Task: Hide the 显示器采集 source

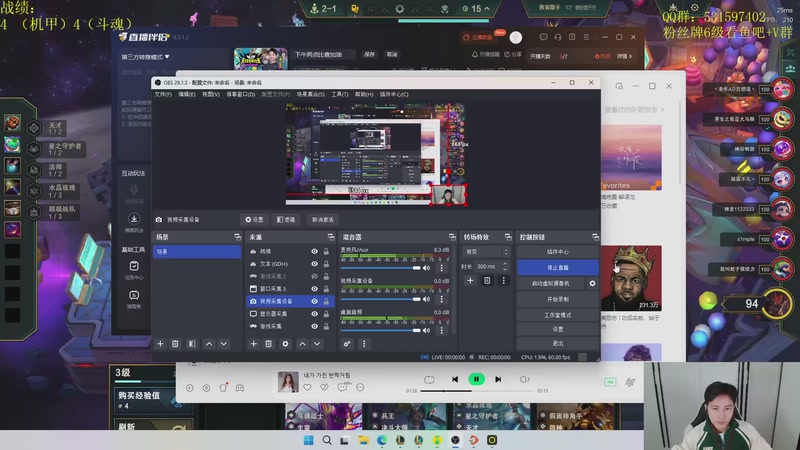Action: [314, 314]
